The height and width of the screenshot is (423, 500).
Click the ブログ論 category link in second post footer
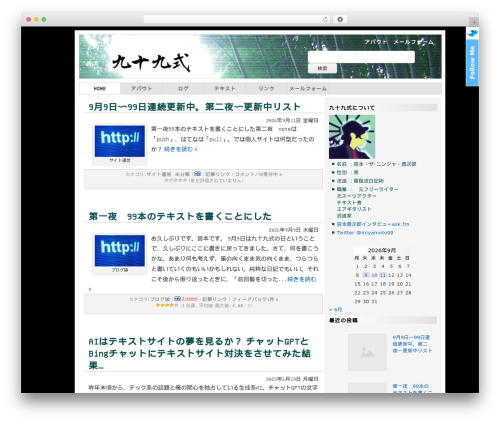pyautogui.click(x=160, y=299)
